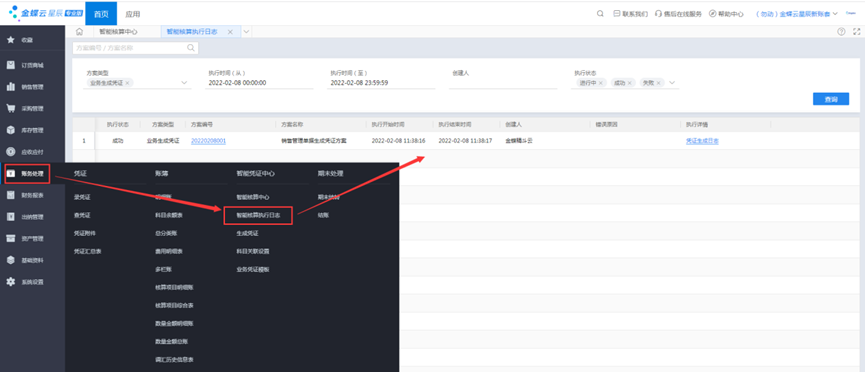Screen dimensions: 865x372
Task: Open 帮助中心 in top bar
Action: [x=726, y=14]
